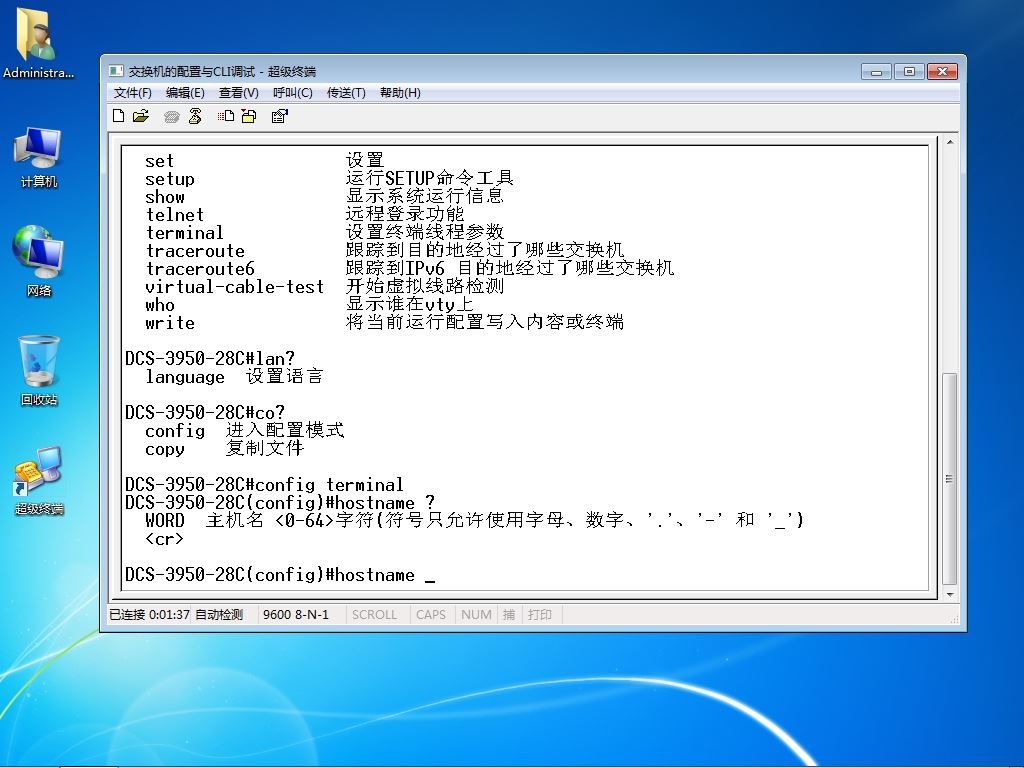Close the 超级终端 window
The image size is (1024, 768).
tap(942, 71)
